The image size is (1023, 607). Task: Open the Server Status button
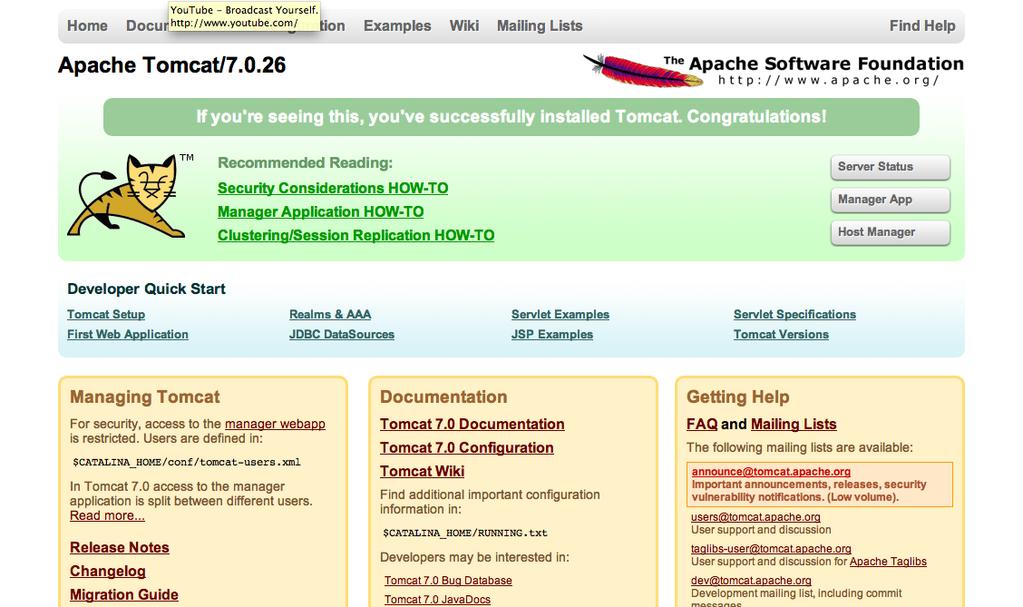[890, 167]
